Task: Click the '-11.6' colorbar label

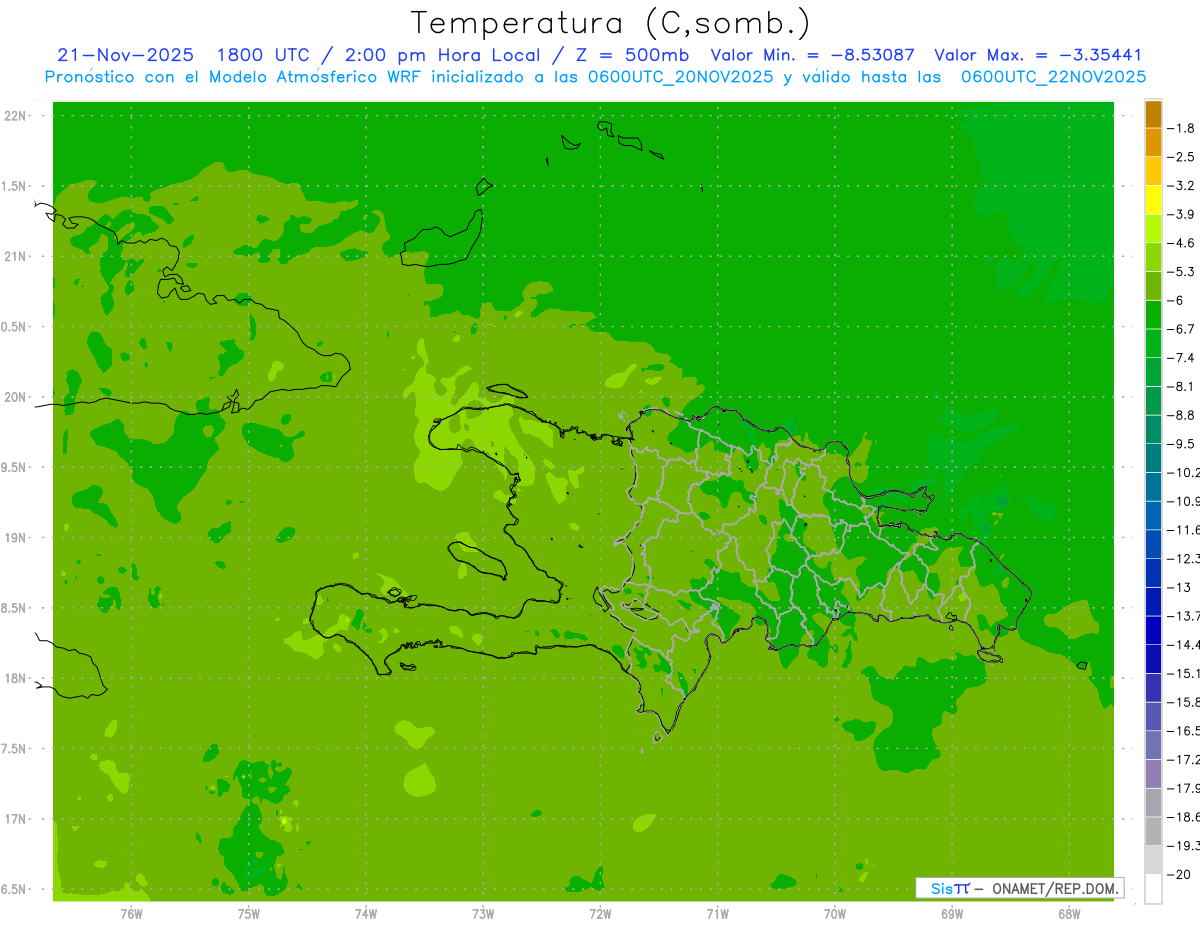Action: coord(1184,529)
